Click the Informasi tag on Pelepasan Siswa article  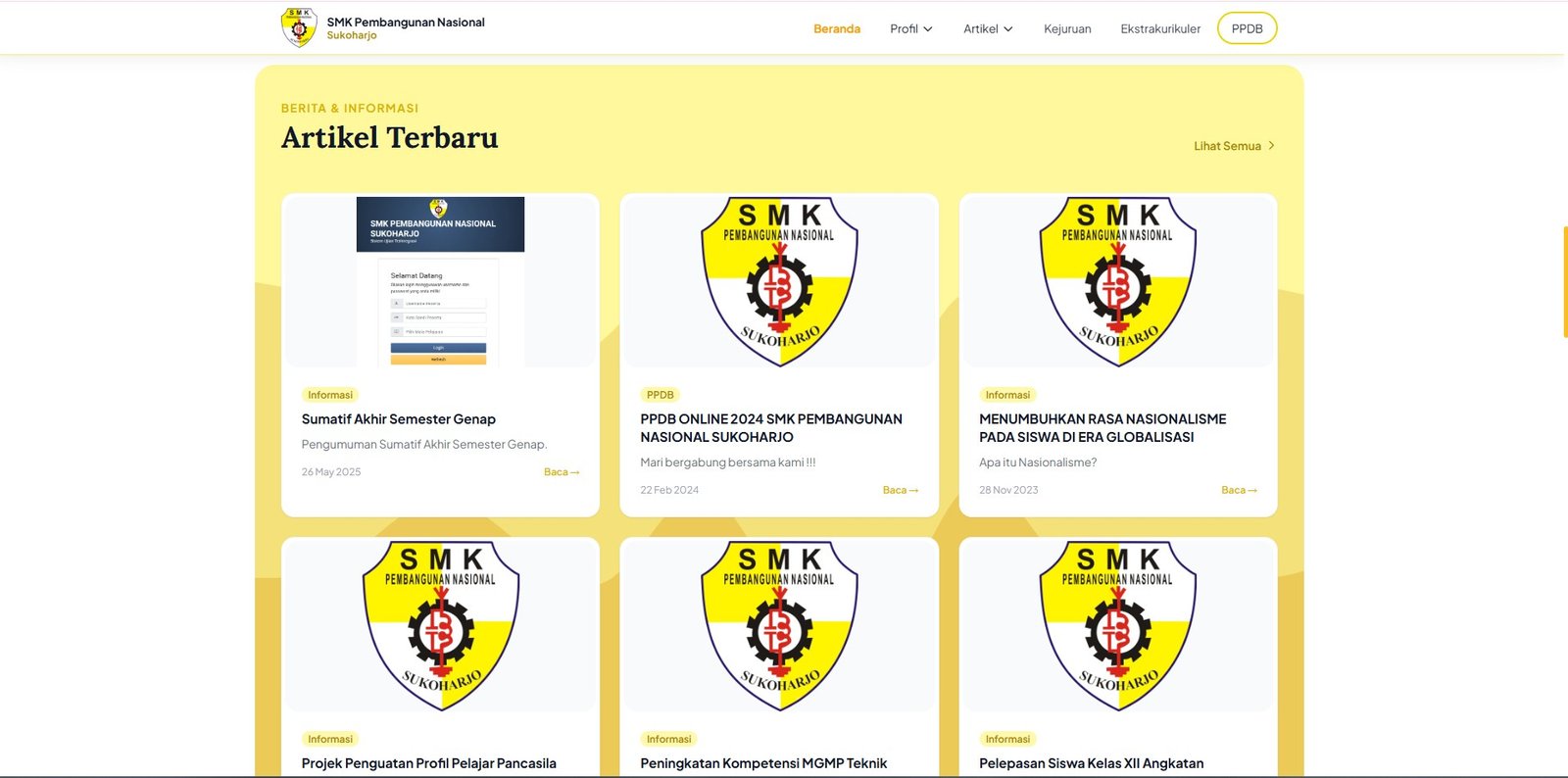pyautogui.click(x=1007, y=739)
